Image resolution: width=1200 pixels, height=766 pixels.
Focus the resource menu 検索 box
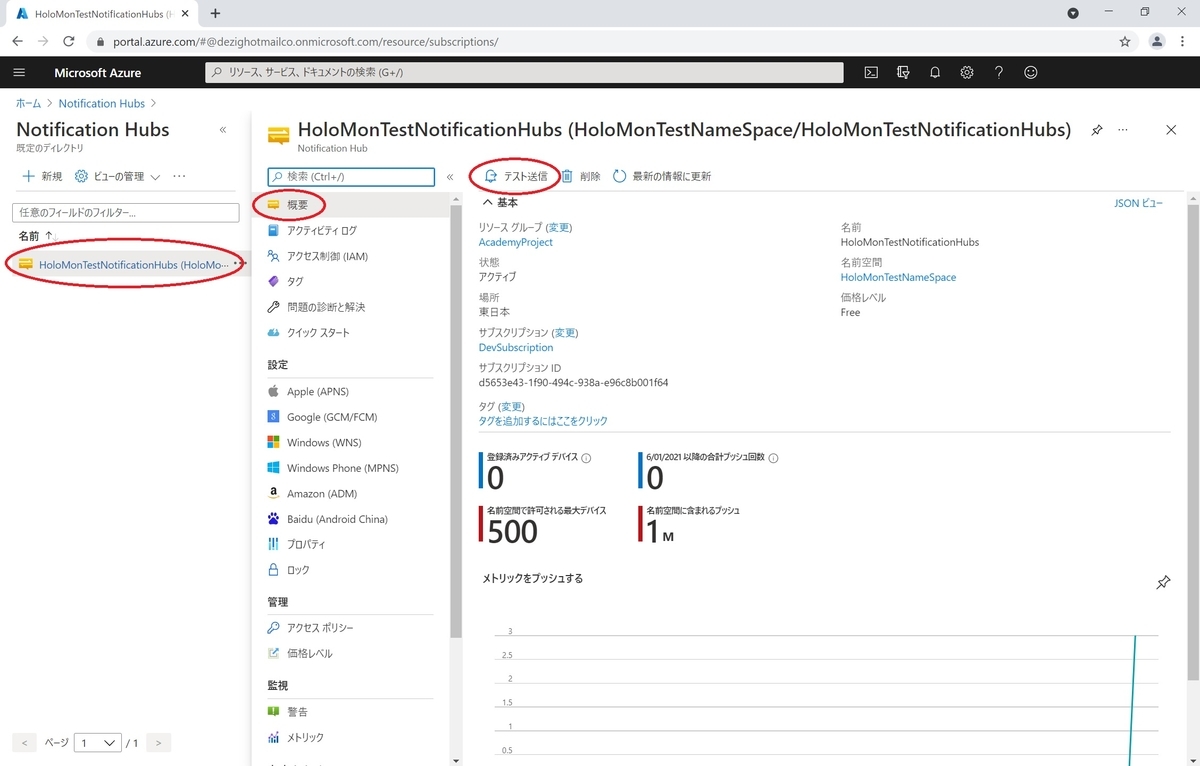pos(351,177)
